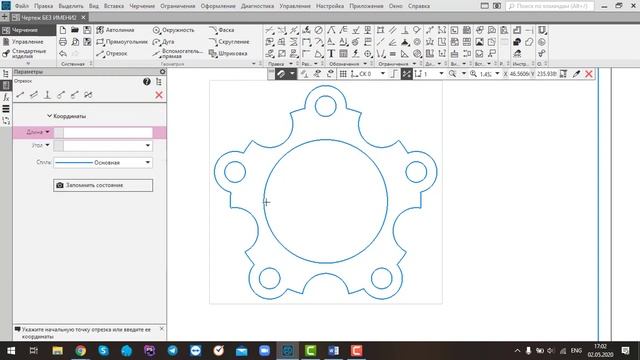Click the red X stop command button
The width and height of the screenshot is (640, 360).
[589, 74]
